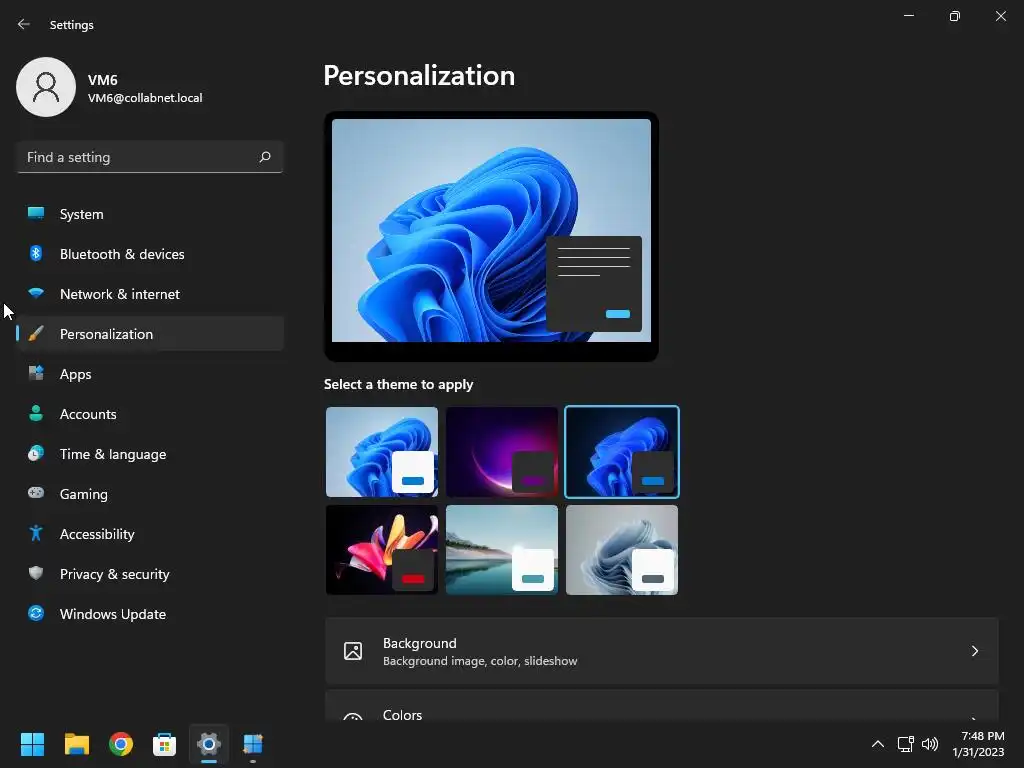Click the Personalization paintbrush icon

(x=36, y=334)
